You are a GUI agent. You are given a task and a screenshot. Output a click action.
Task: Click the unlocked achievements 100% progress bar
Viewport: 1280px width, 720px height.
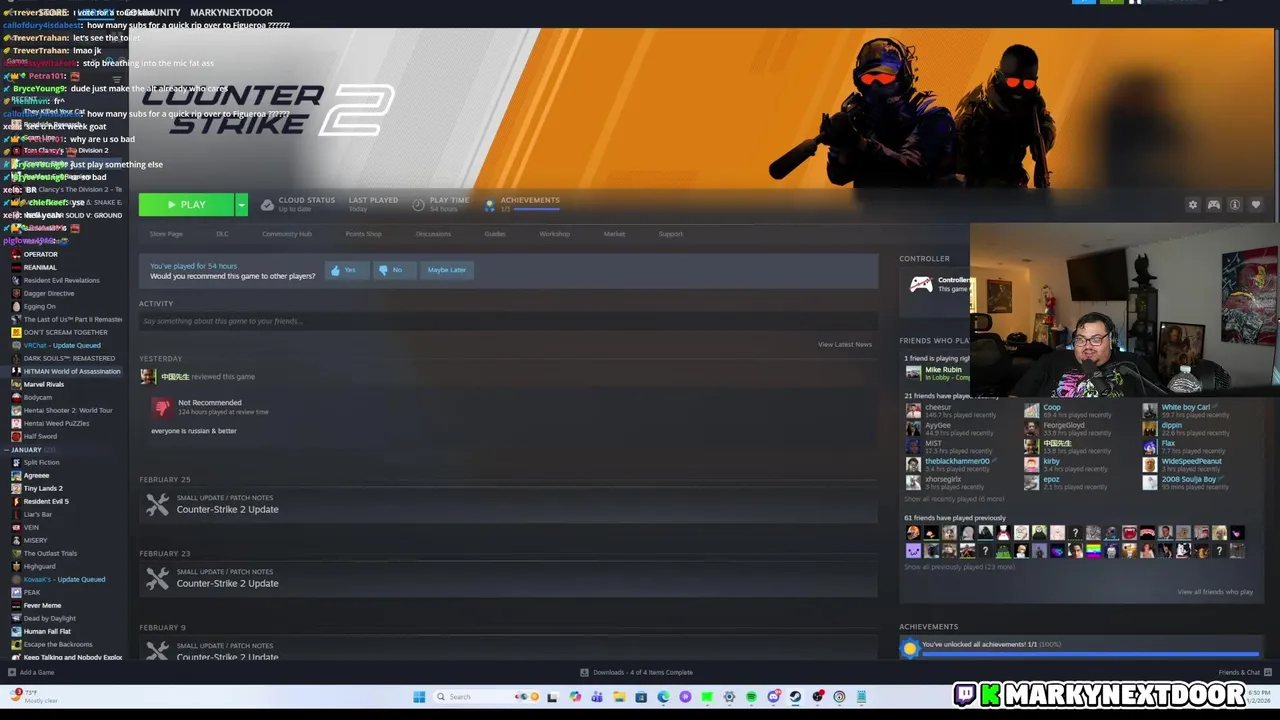[x=1090, y=655]
